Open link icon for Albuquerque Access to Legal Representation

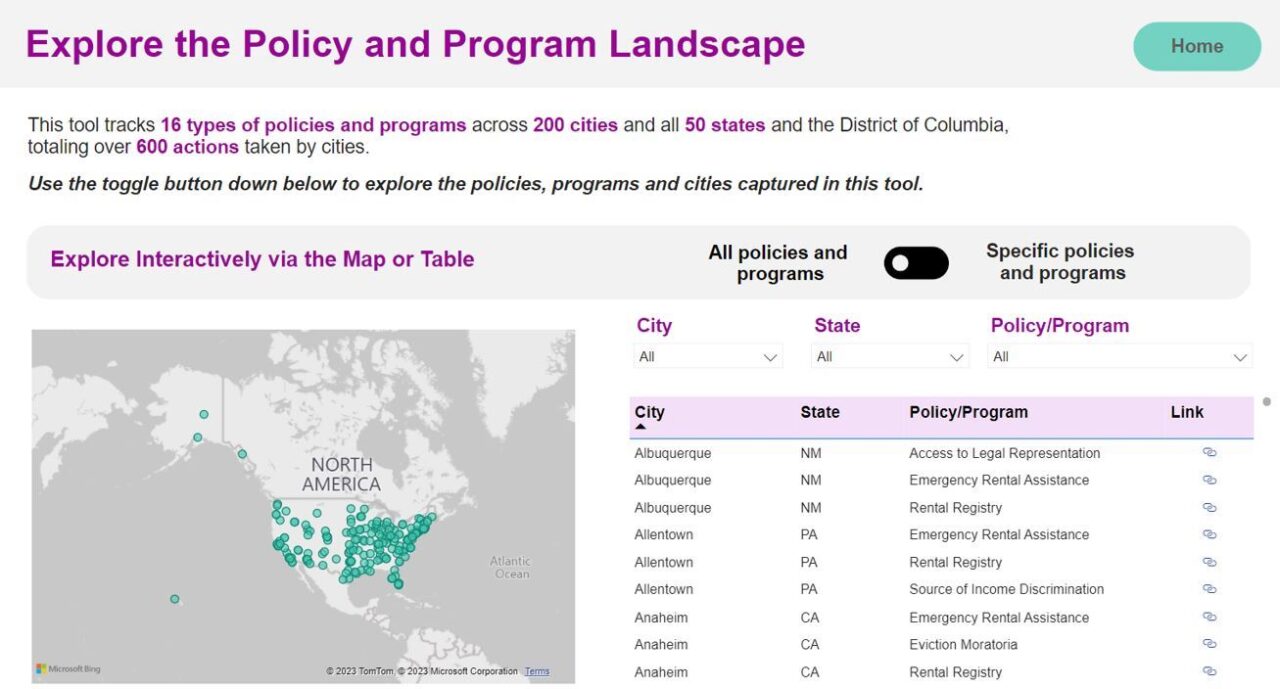(x=1209, y=453)
